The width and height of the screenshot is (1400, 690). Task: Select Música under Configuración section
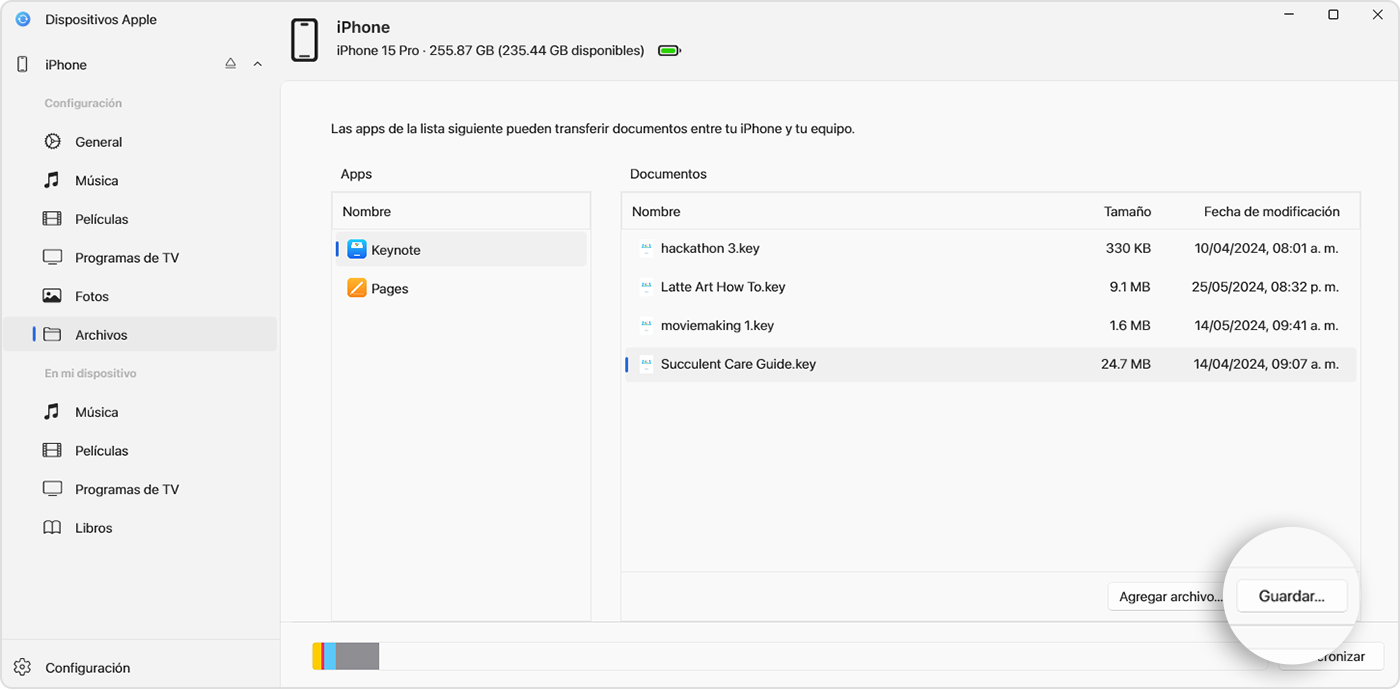tap(96, 181)
